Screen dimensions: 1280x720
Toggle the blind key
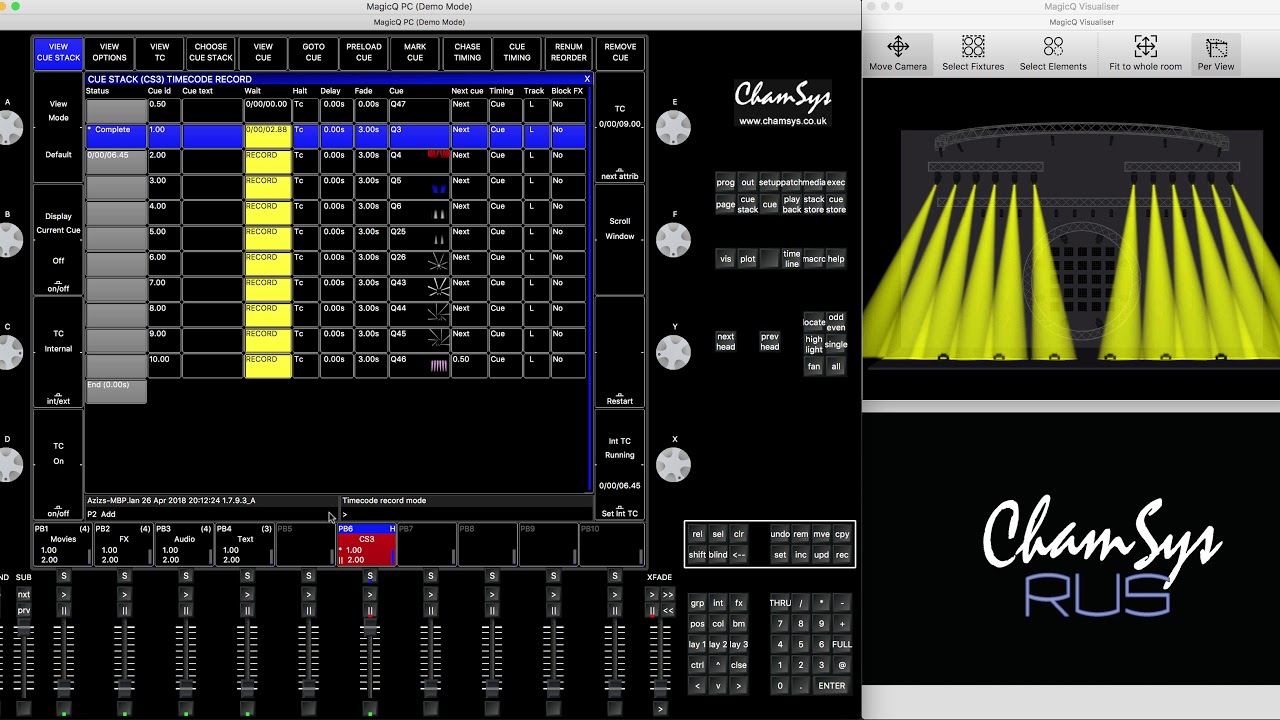[718, 555]
